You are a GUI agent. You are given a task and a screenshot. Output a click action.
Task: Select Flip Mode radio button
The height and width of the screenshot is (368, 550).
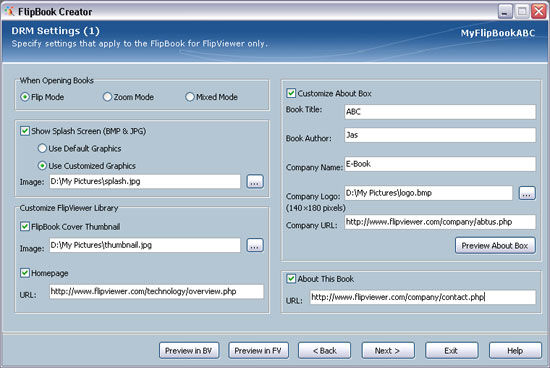click(x=25, y=97)
